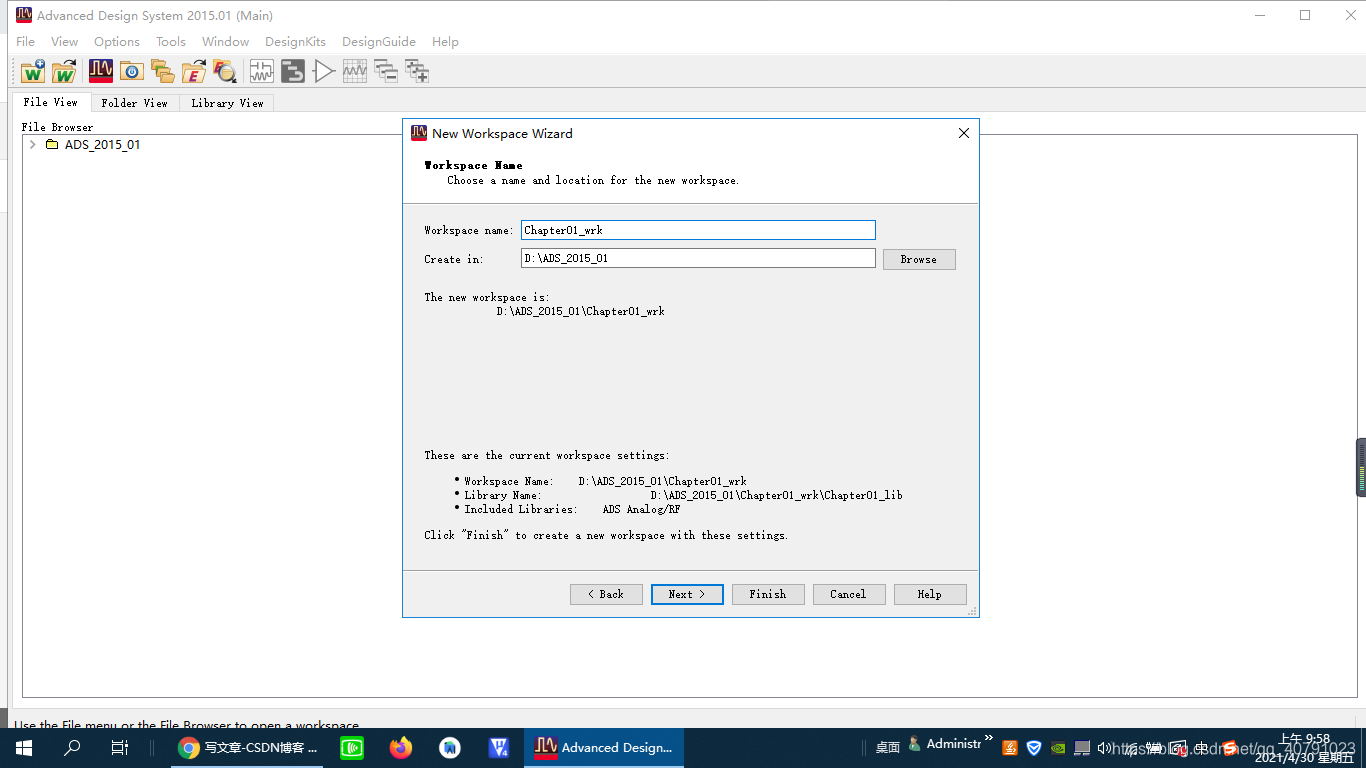
Task: Close the New Workspace Wizard dialog
Action: coord(964,133)
